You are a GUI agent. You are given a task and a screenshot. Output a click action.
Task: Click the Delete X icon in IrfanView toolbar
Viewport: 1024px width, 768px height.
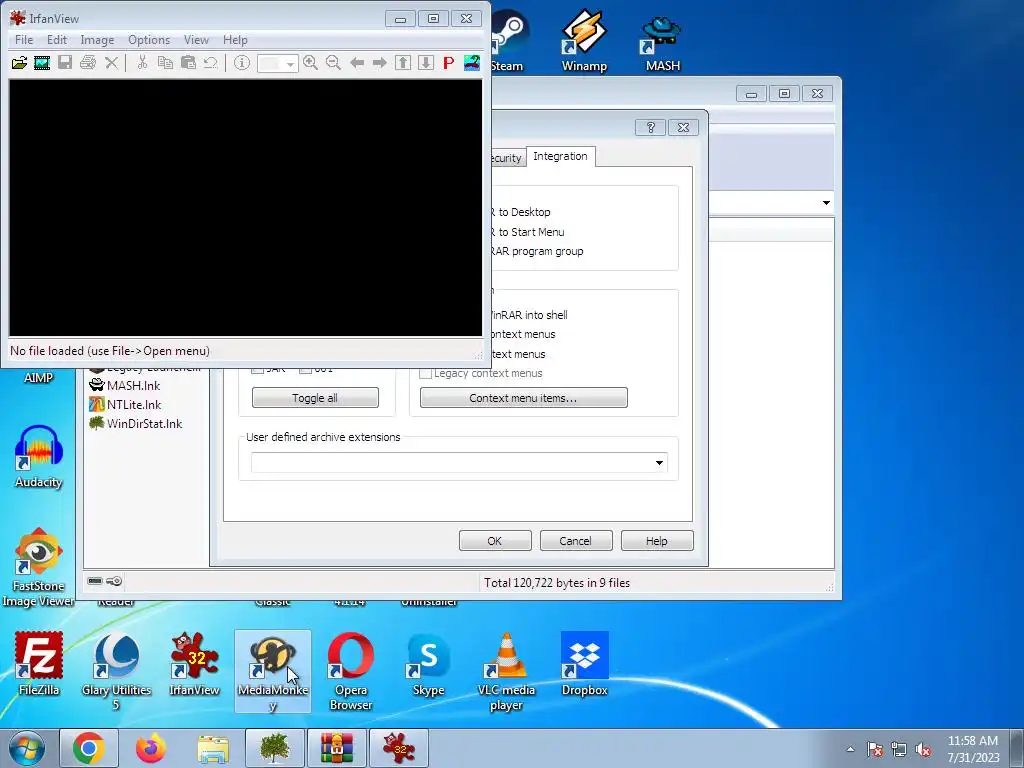112,63
